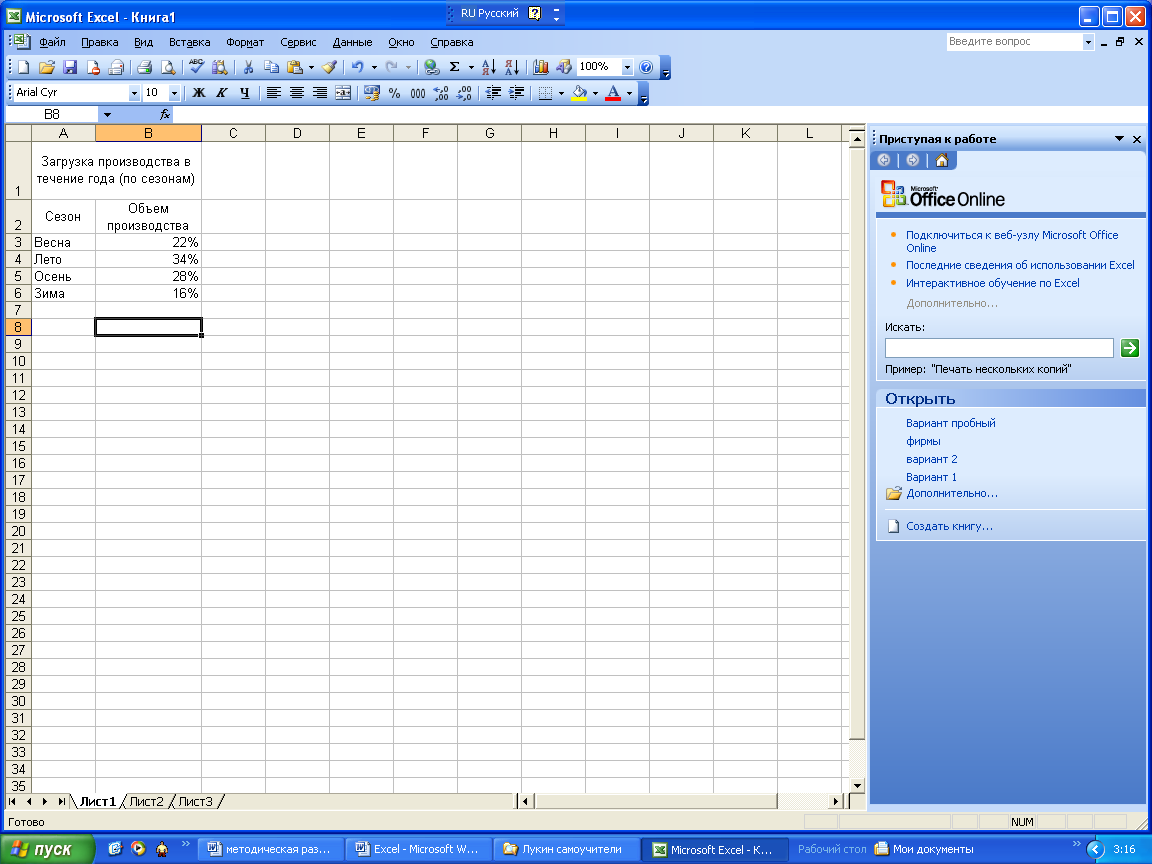
Task: Toggle bold (Ж) formatting
Action: pos(198,93)
